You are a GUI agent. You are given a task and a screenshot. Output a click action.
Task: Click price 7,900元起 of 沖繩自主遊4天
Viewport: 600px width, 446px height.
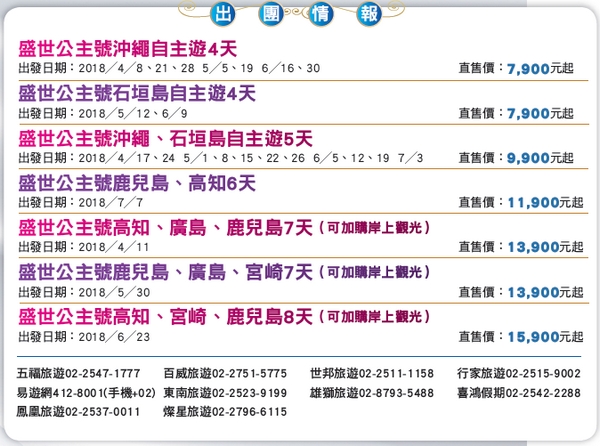pos(540,69)
